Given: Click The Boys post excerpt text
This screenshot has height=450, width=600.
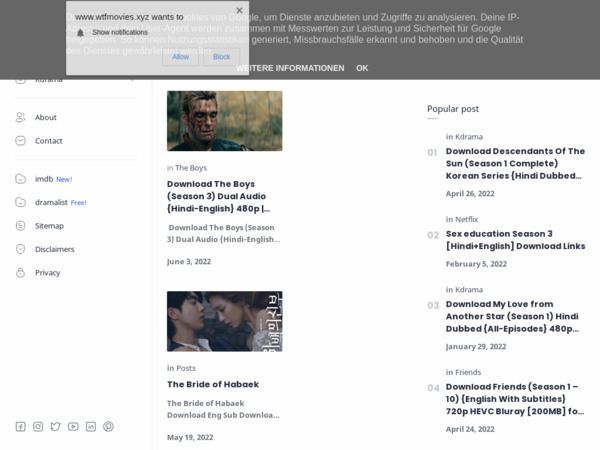Looking at the screenshot, I should click(x=224, y=233).
